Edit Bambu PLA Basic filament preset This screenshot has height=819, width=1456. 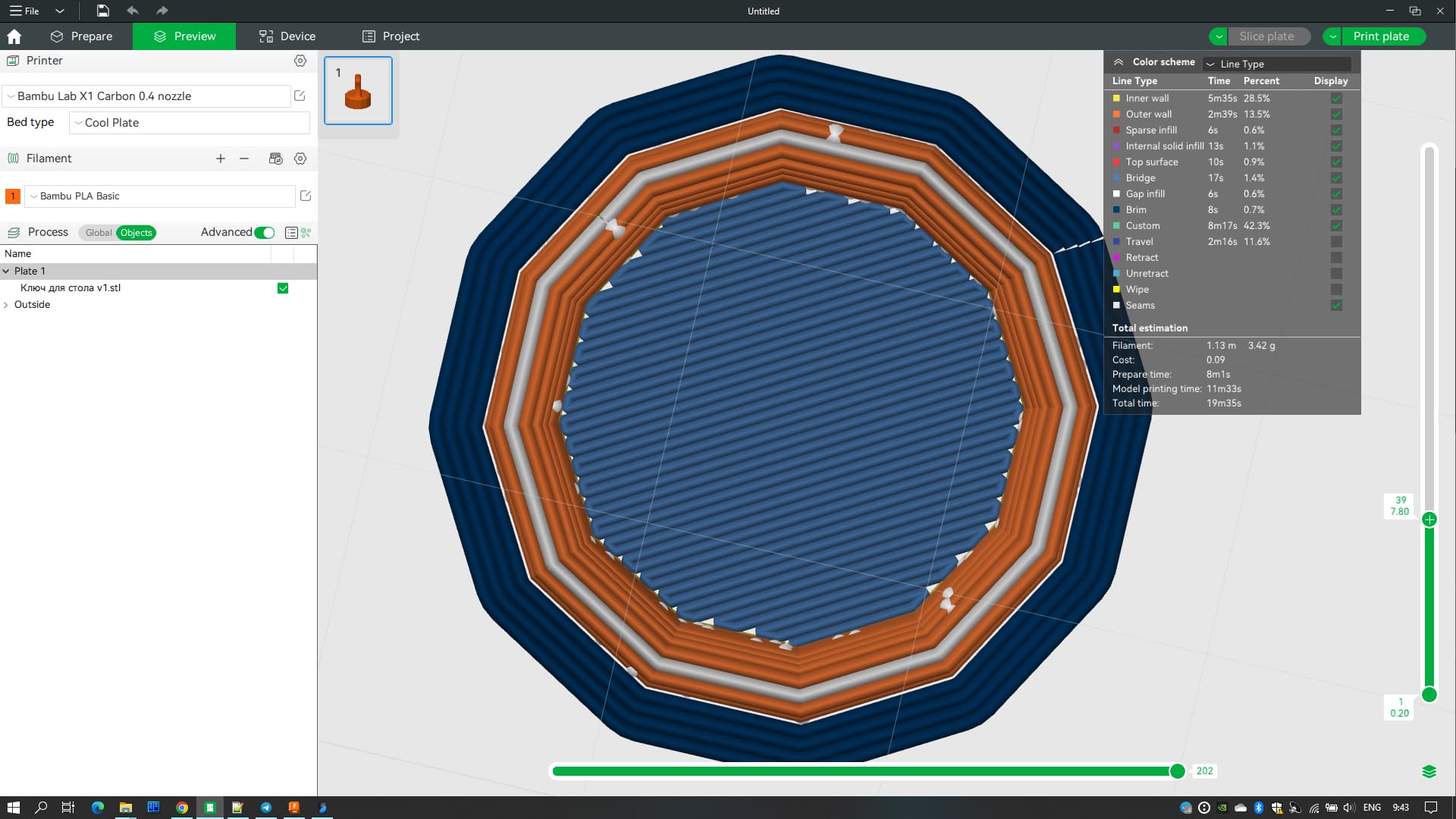point(306,196)
